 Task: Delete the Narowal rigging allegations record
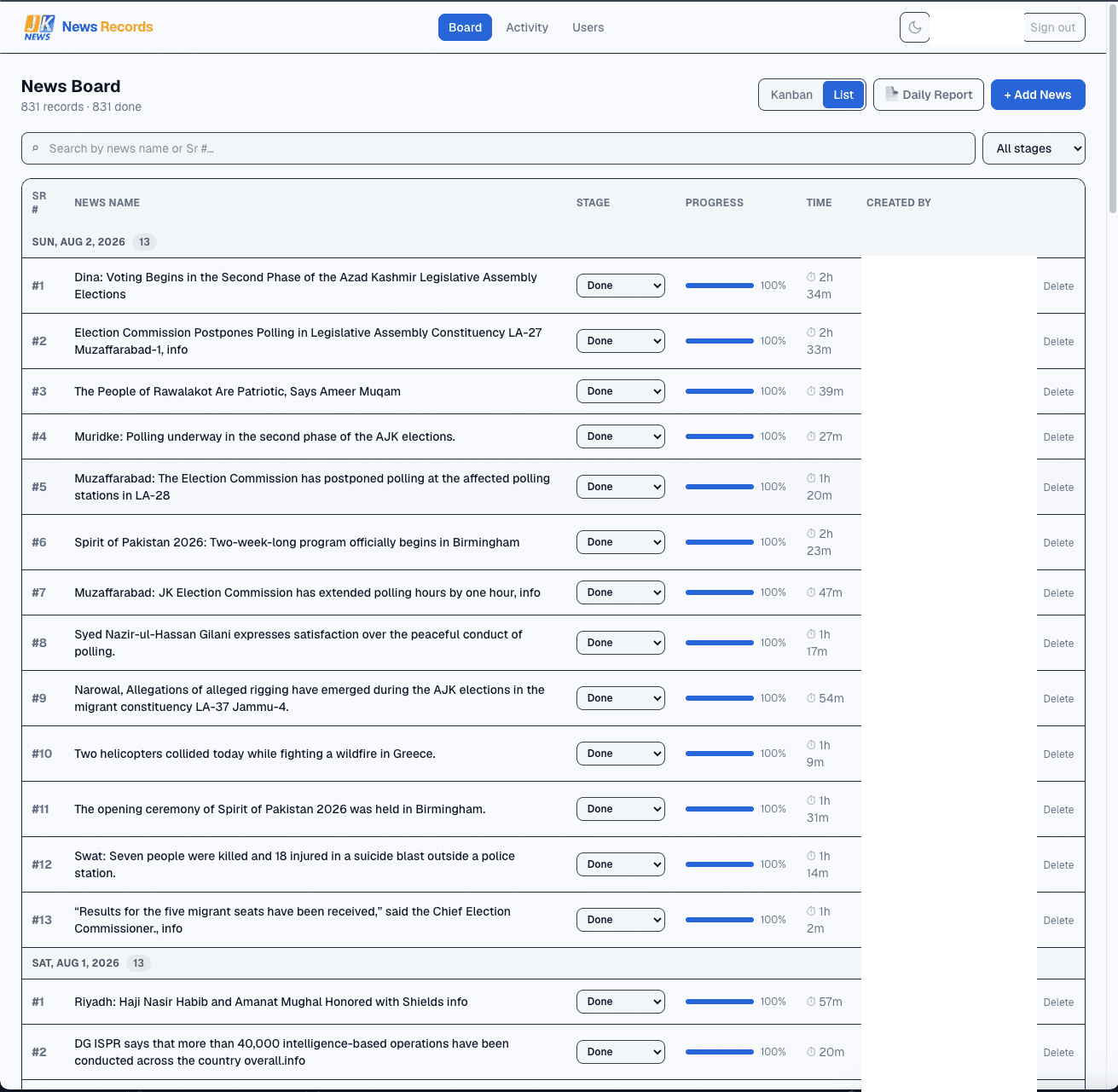tap(1058, 699)
